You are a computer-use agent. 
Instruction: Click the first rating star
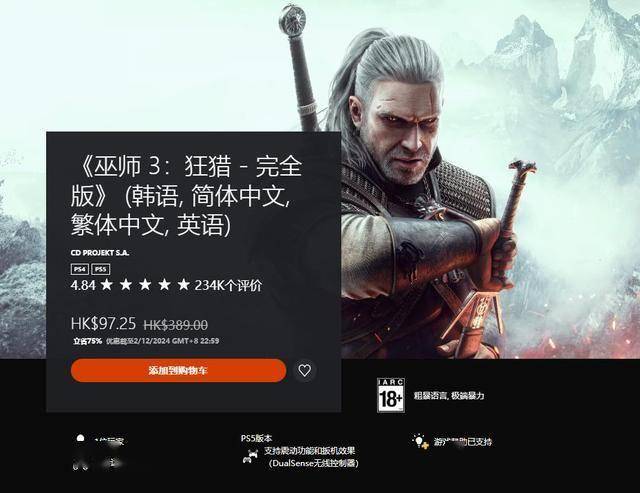pyautogui.click(x=107, y=284)
